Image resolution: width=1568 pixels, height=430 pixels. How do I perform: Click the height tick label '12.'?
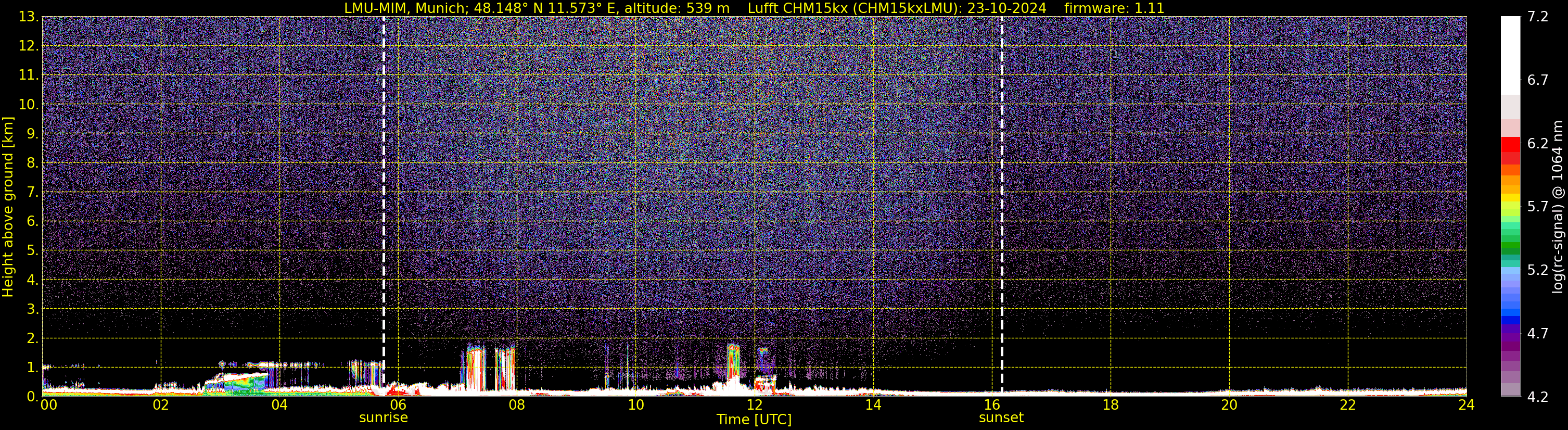coord(29,46)
